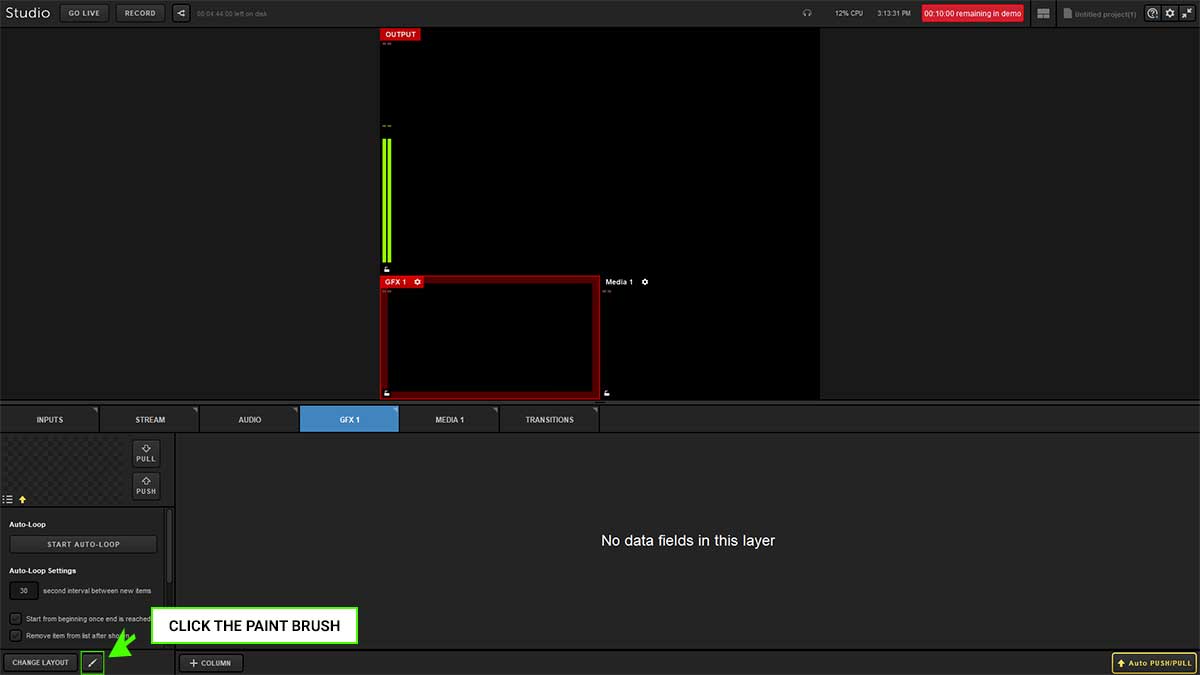
Task: Click the 3:13:31 PM clock
Action: pyautogui.click(x=894, y=14)
